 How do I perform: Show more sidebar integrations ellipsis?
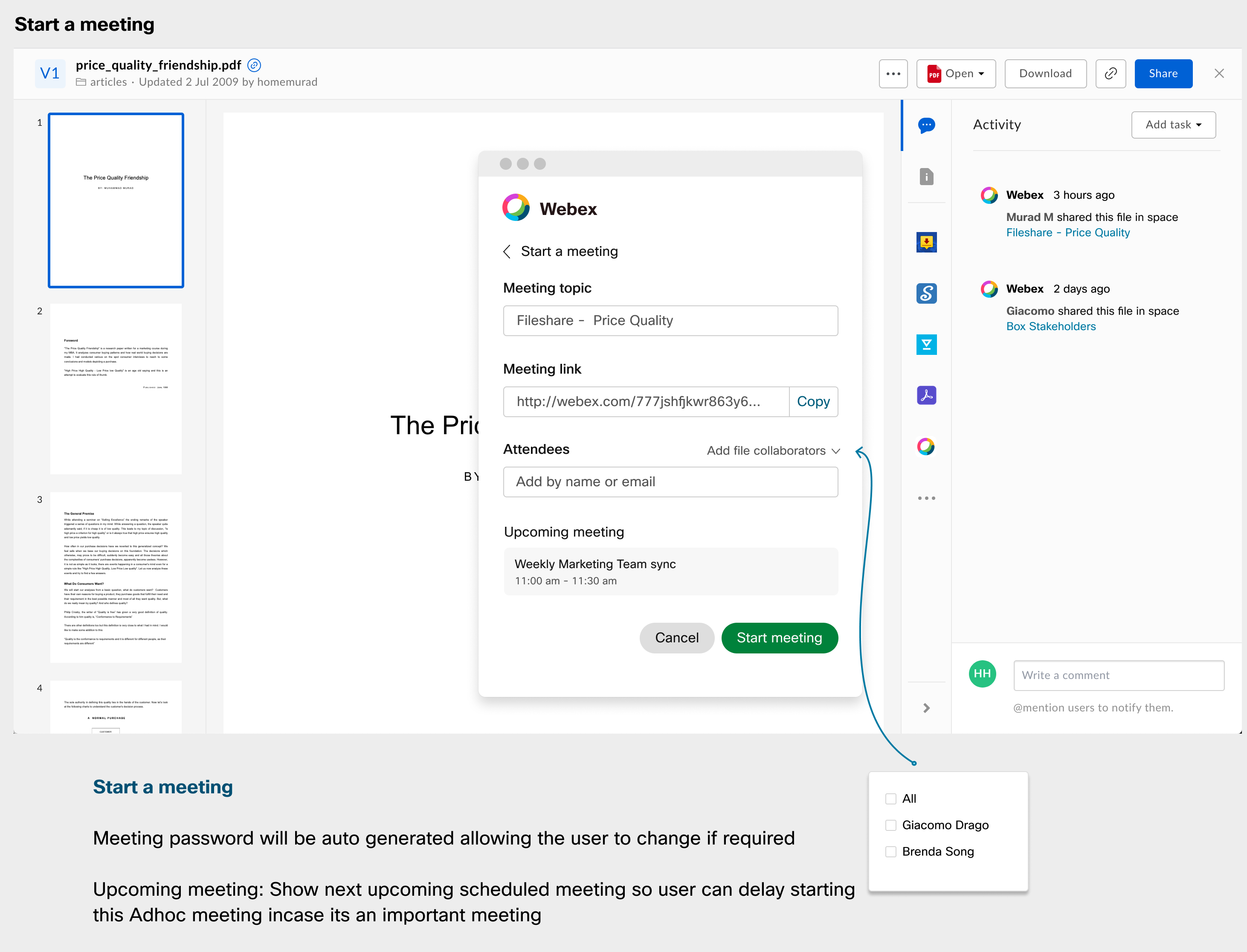(926, 498)
